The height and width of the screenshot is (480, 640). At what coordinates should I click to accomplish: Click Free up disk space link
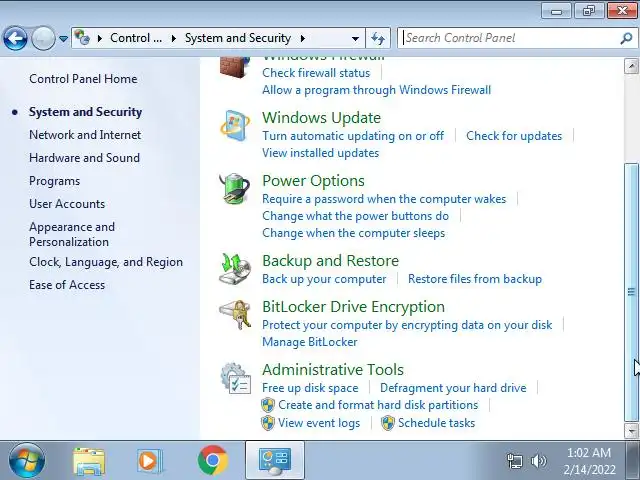(x=310, y=388)
